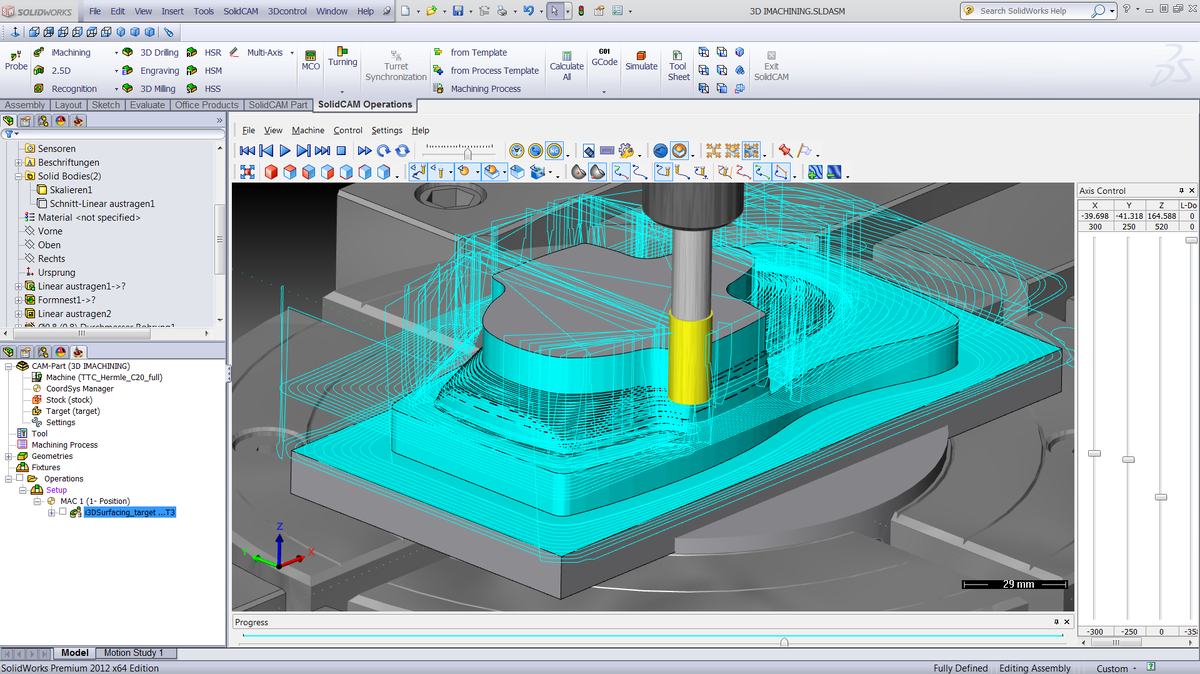Switch to the Evaluate tab
Viewport: 1200px width, 674px height.
click(147, 105)
